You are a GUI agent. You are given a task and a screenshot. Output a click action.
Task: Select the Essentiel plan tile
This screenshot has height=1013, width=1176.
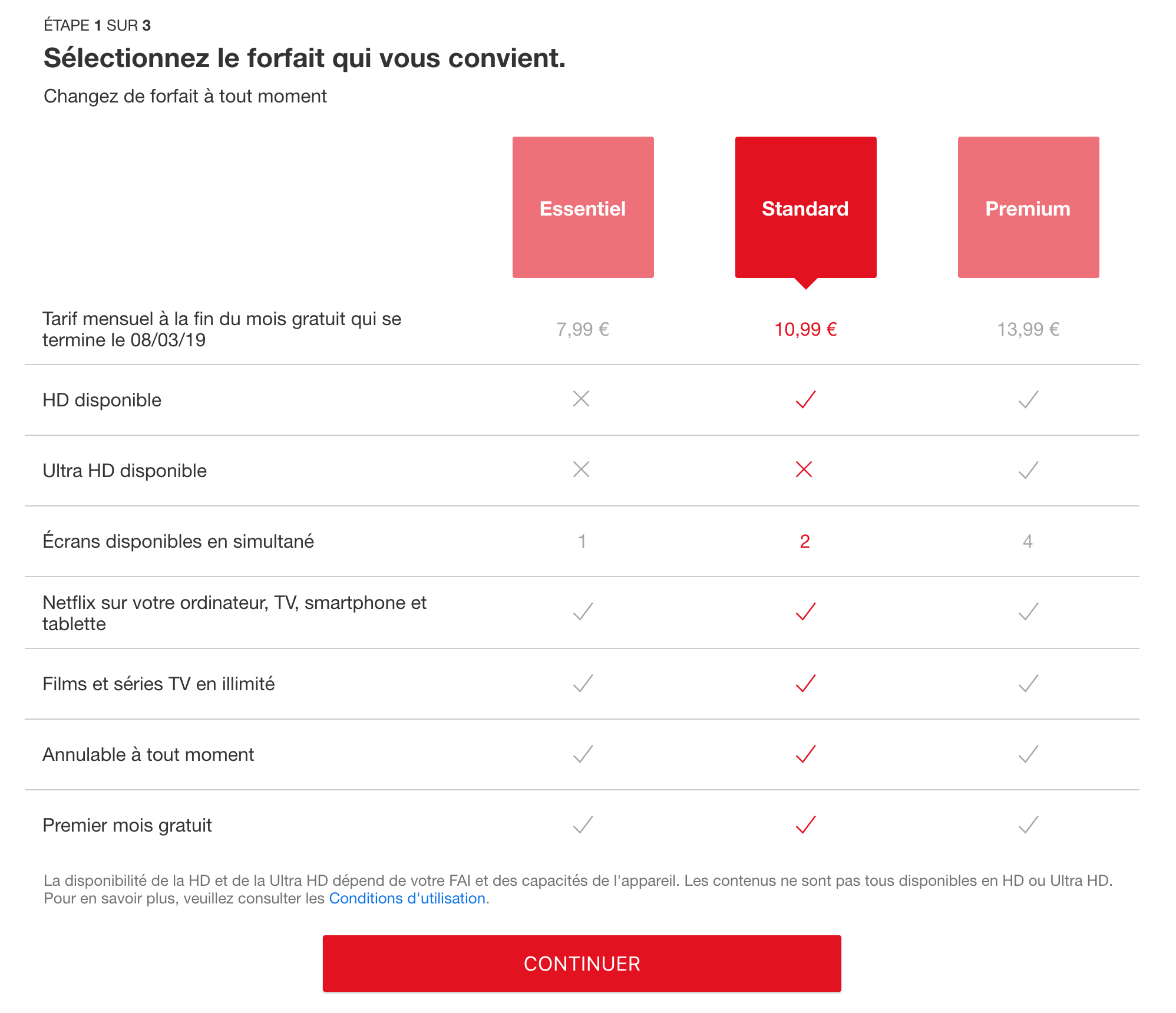[x=583, y=207]
